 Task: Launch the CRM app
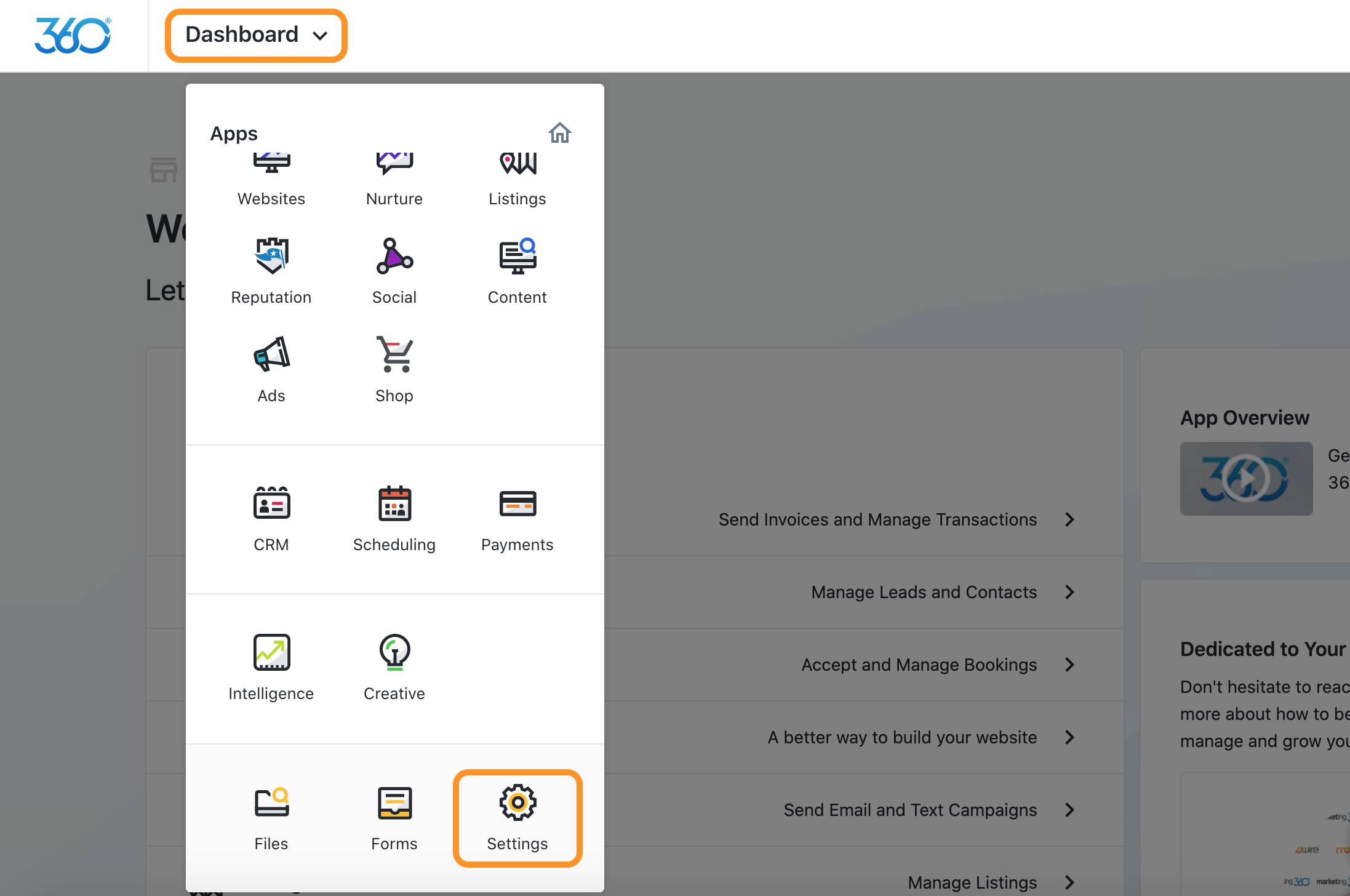pos(271,503)
